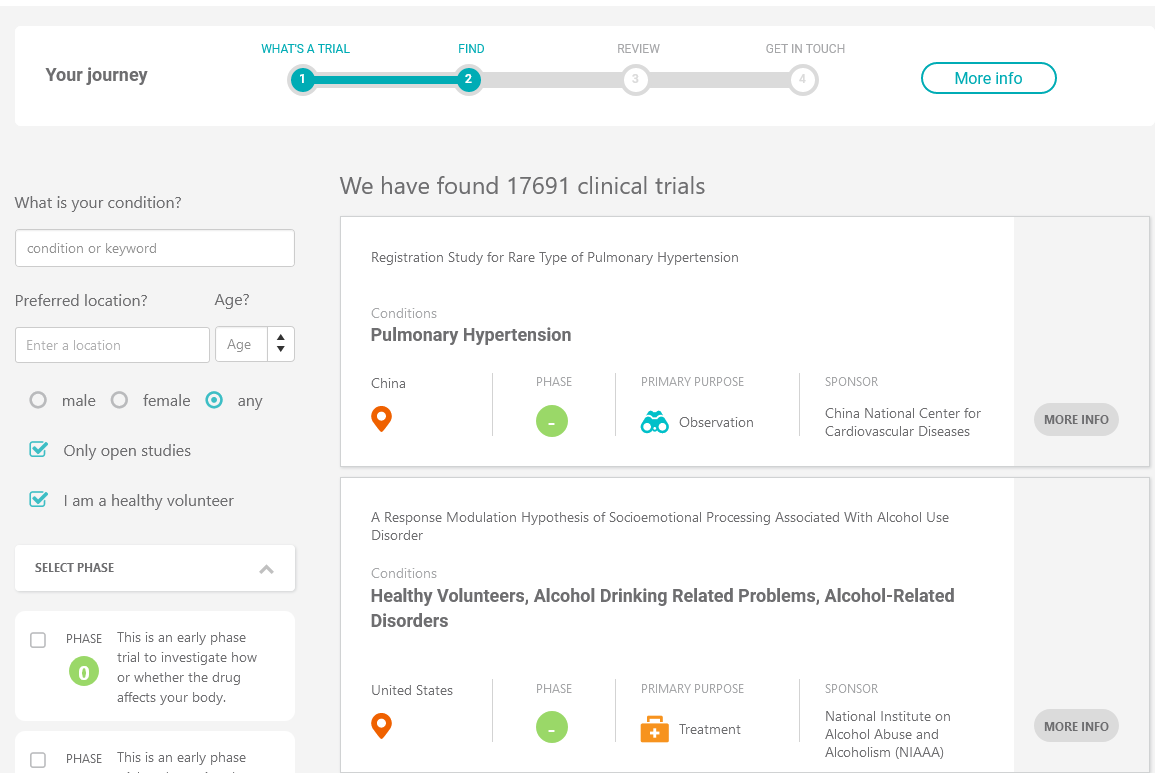Open the Find step label
The image size is (1155, 773).
pos(471,49)
